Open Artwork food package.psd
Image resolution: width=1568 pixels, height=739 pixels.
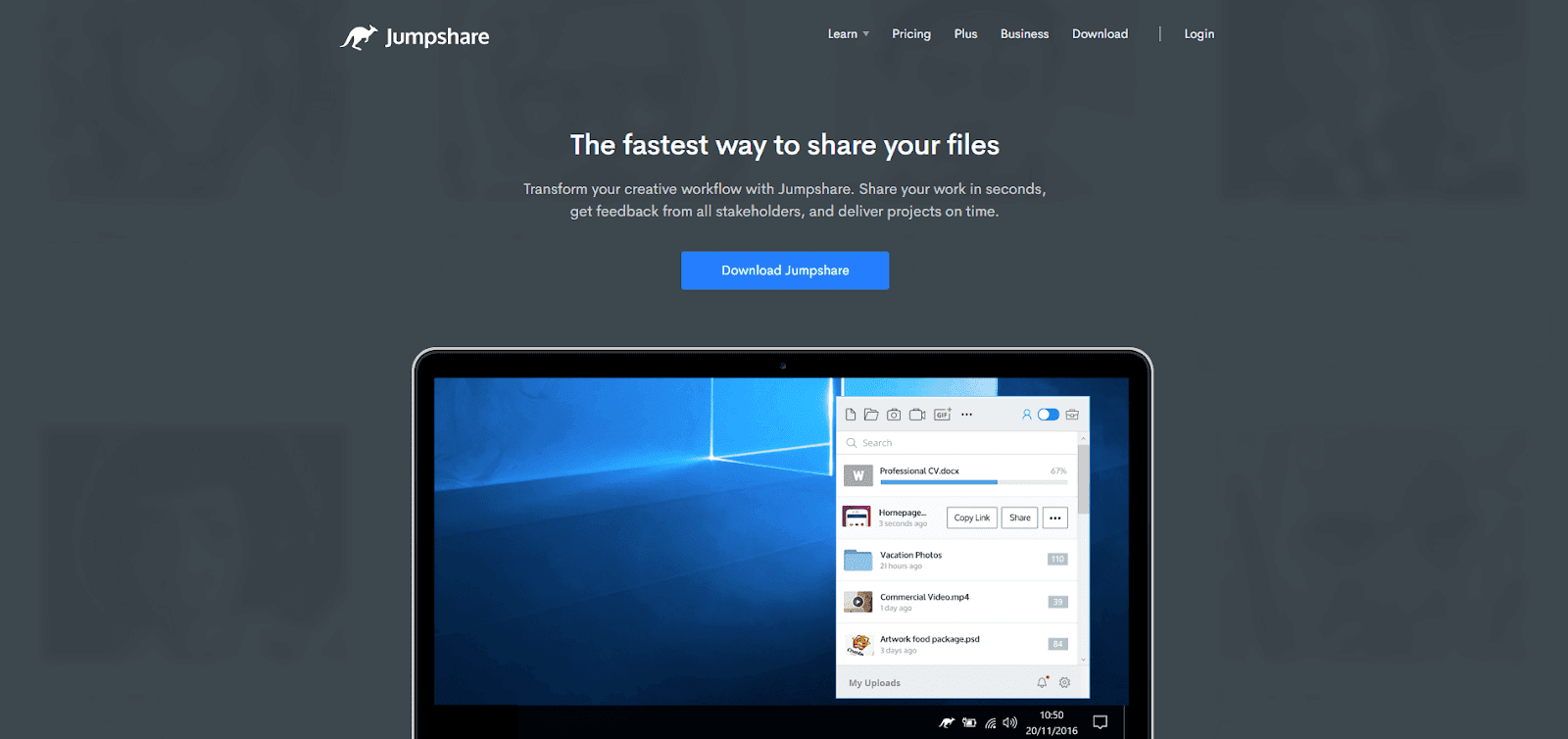pos(957,644)
